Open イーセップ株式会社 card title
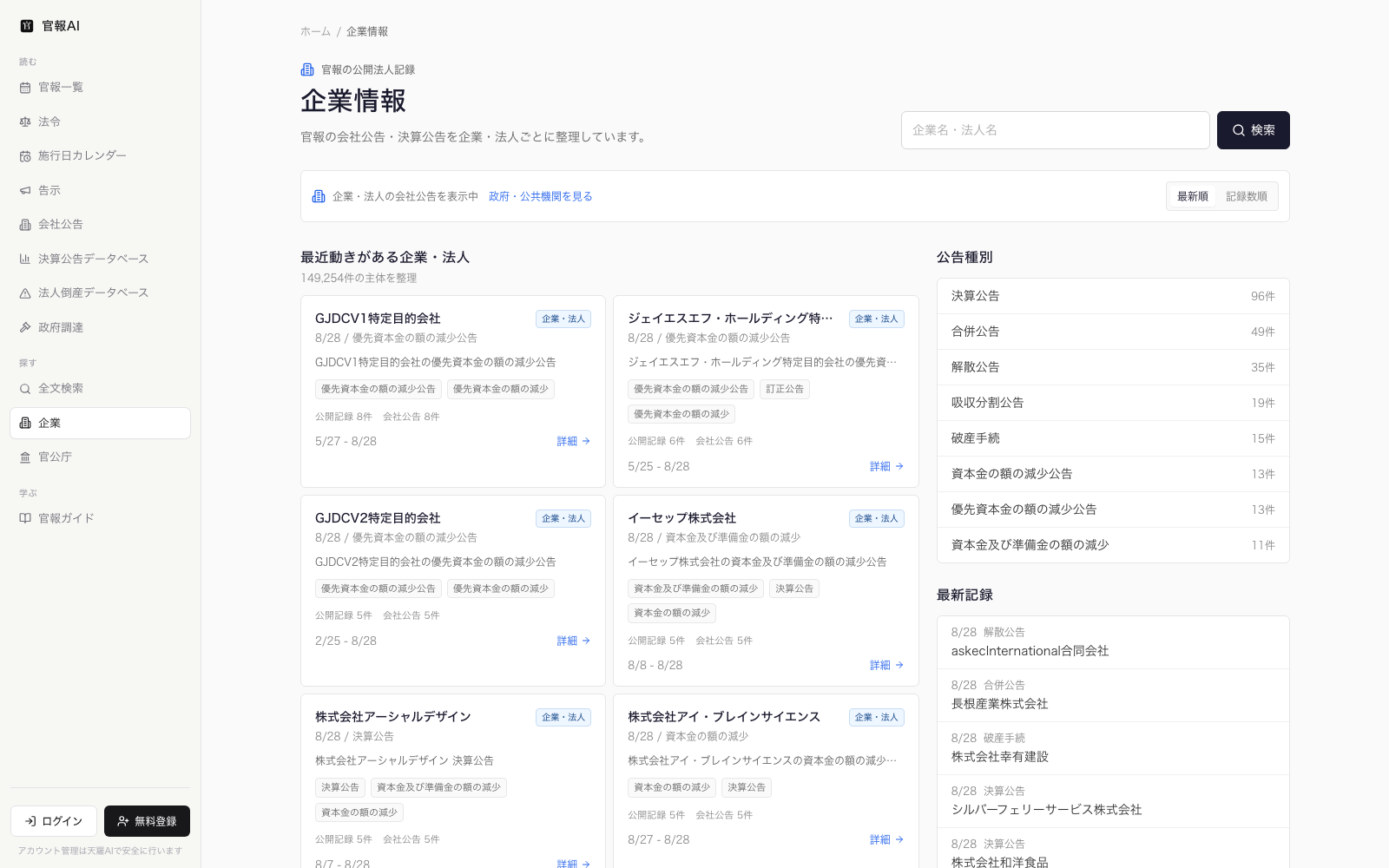 [x=681, y=518]
